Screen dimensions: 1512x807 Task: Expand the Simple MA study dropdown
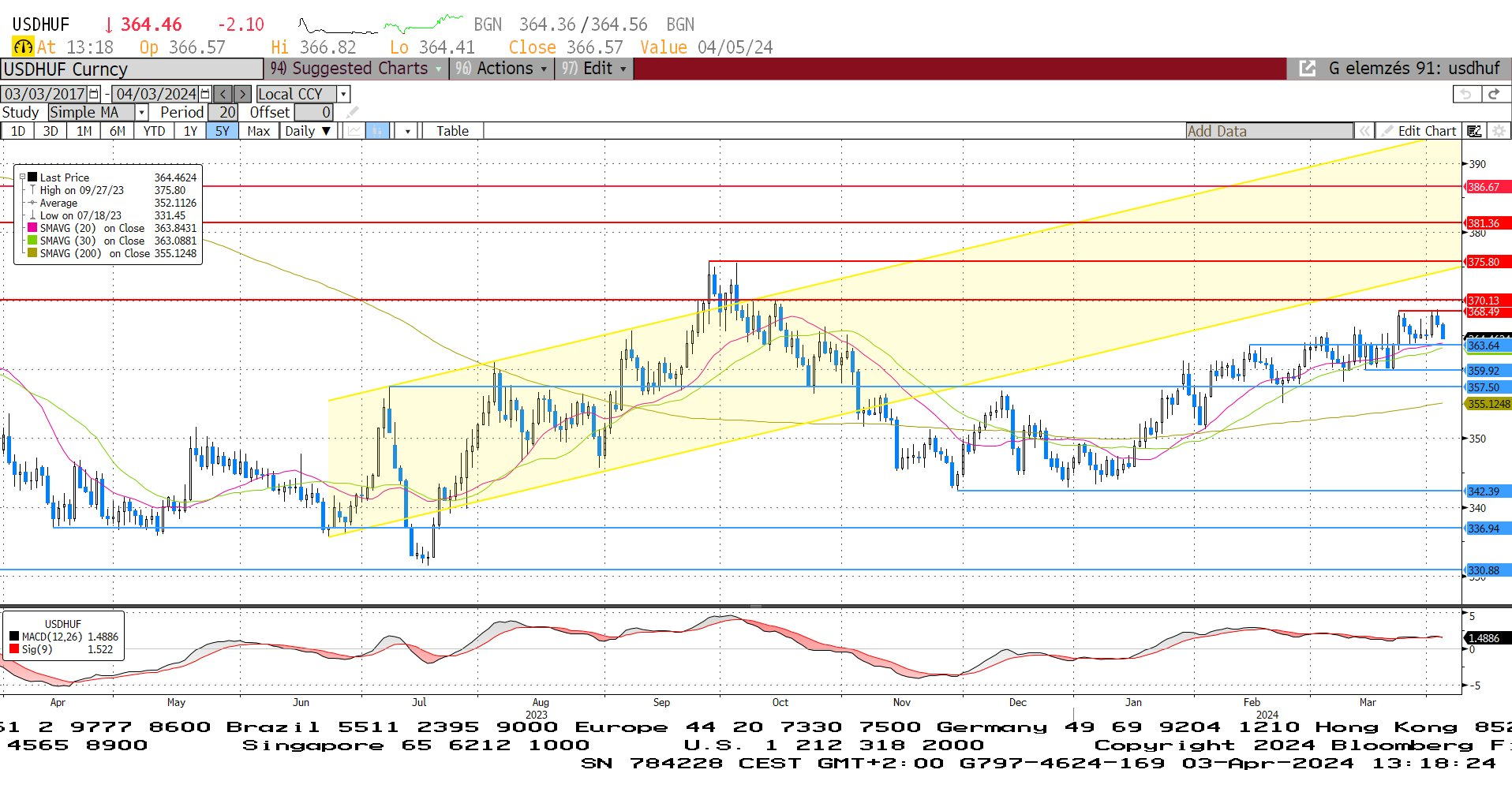tap(142, 112)
